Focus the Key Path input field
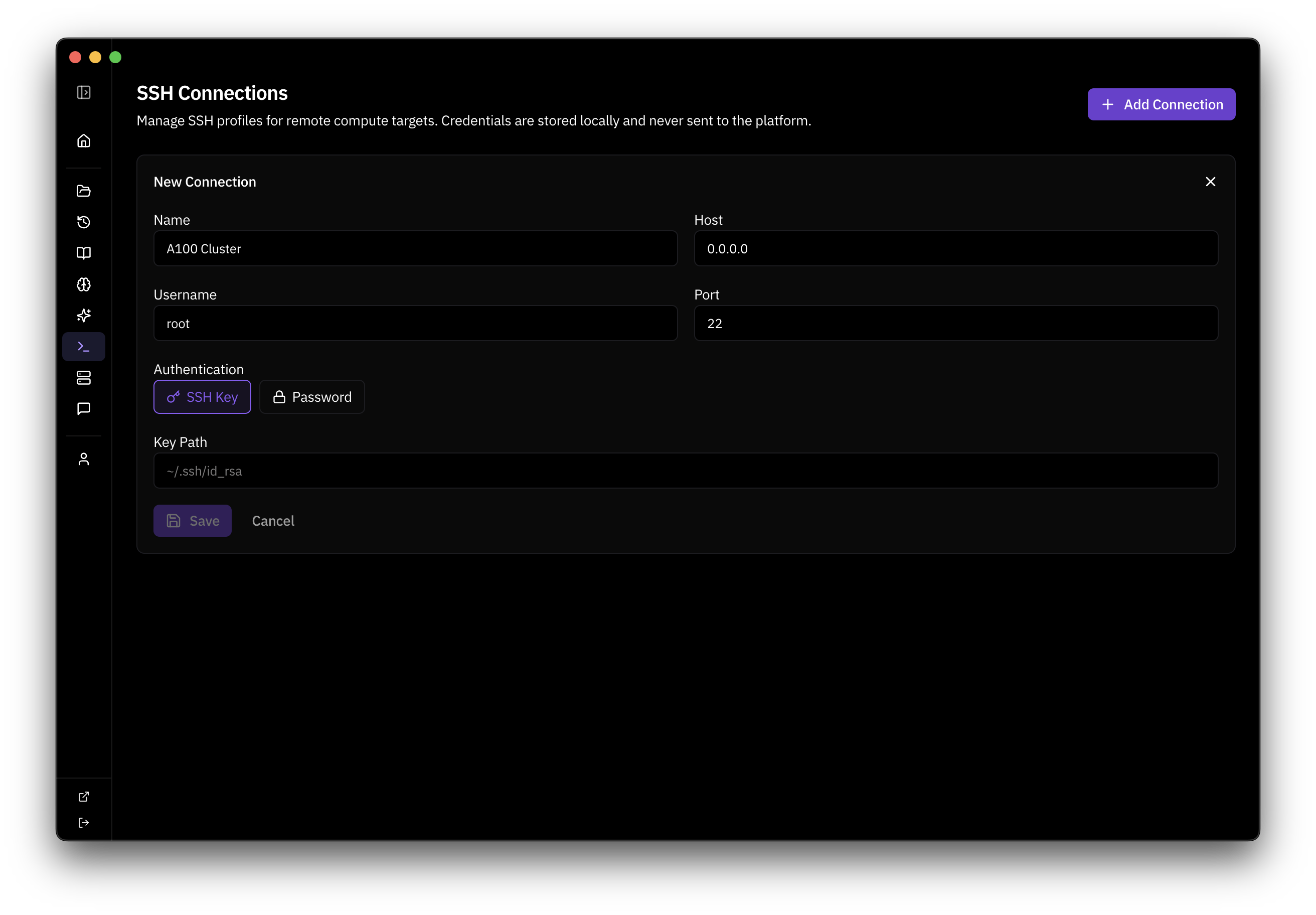The image size is (1316, 915). tap(686, 471)
